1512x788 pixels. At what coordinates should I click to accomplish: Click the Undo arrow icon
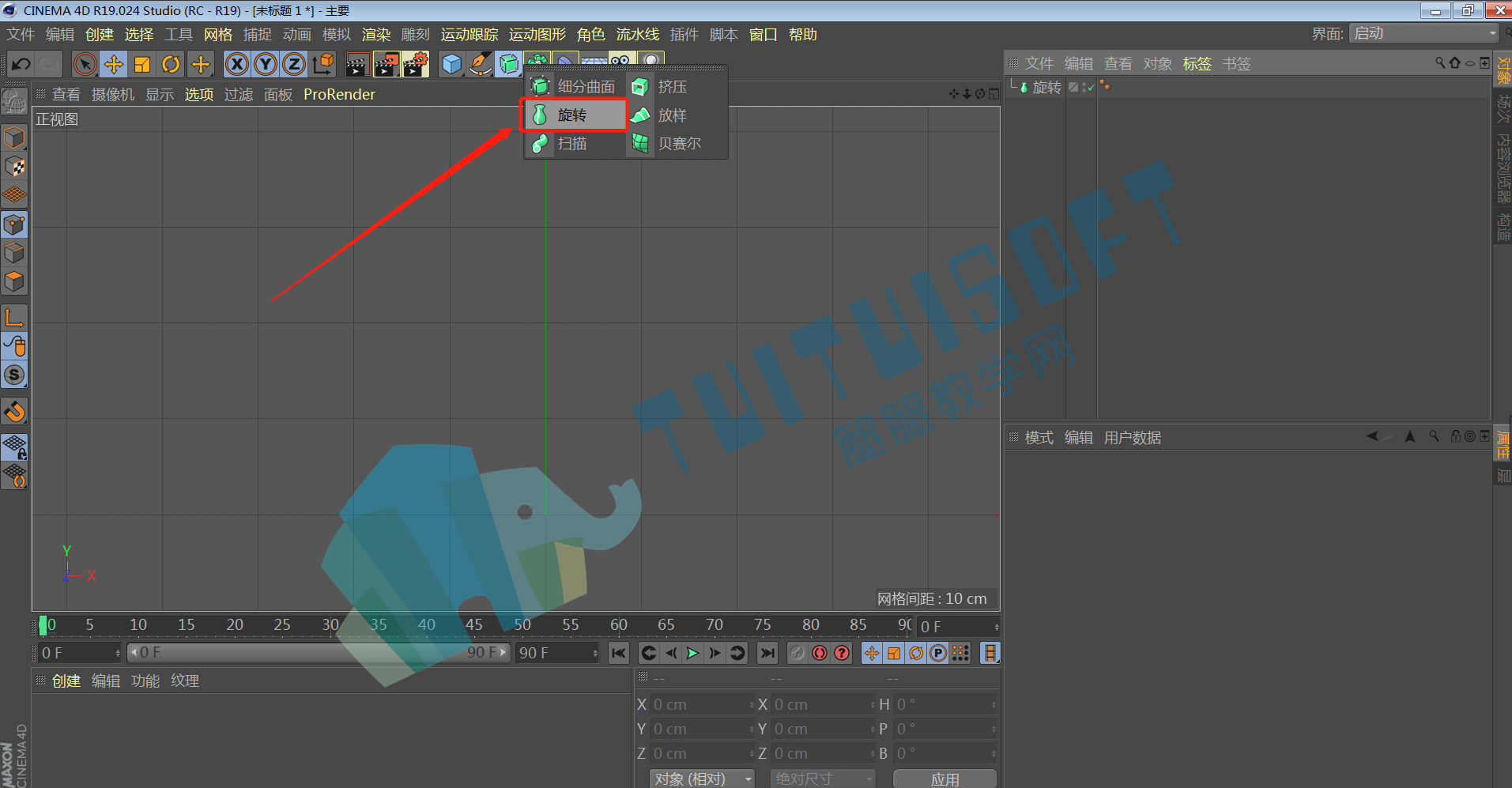click(21, 64)
